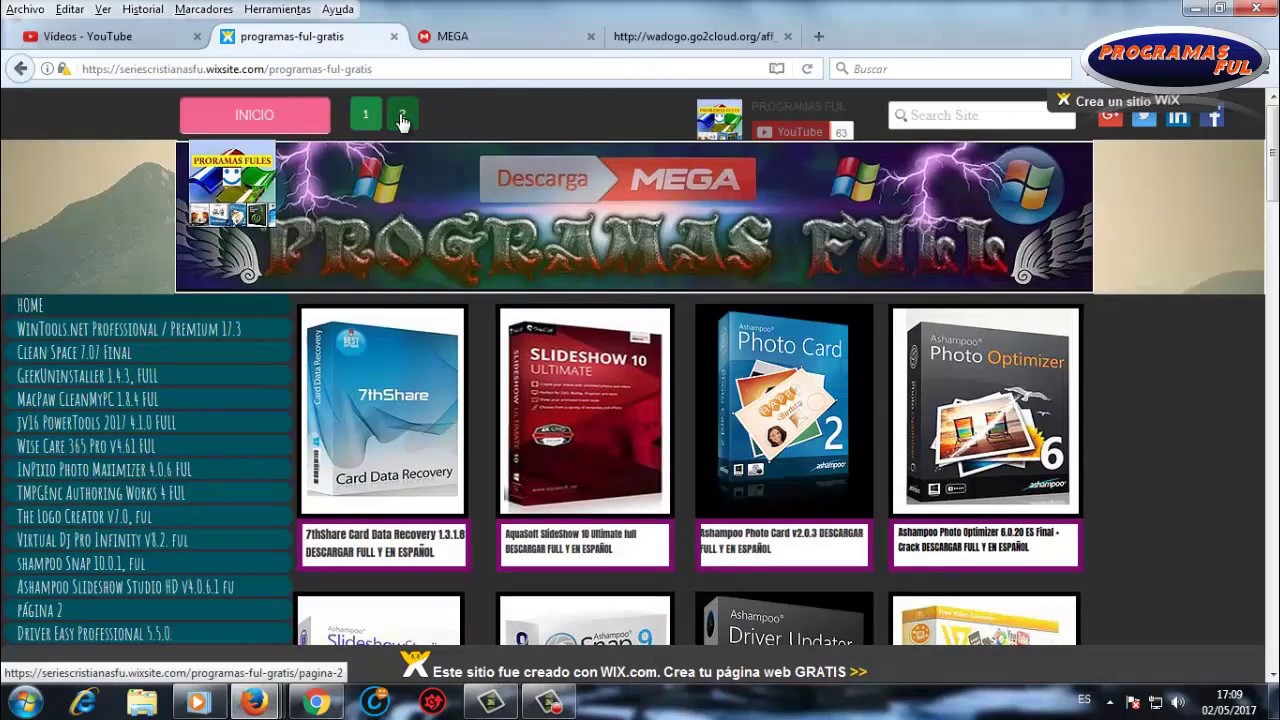Image resolution: width=1280 pixels, height=720 pixels.
Task: Open the Ayuda menu
Action: click(338, 9)
